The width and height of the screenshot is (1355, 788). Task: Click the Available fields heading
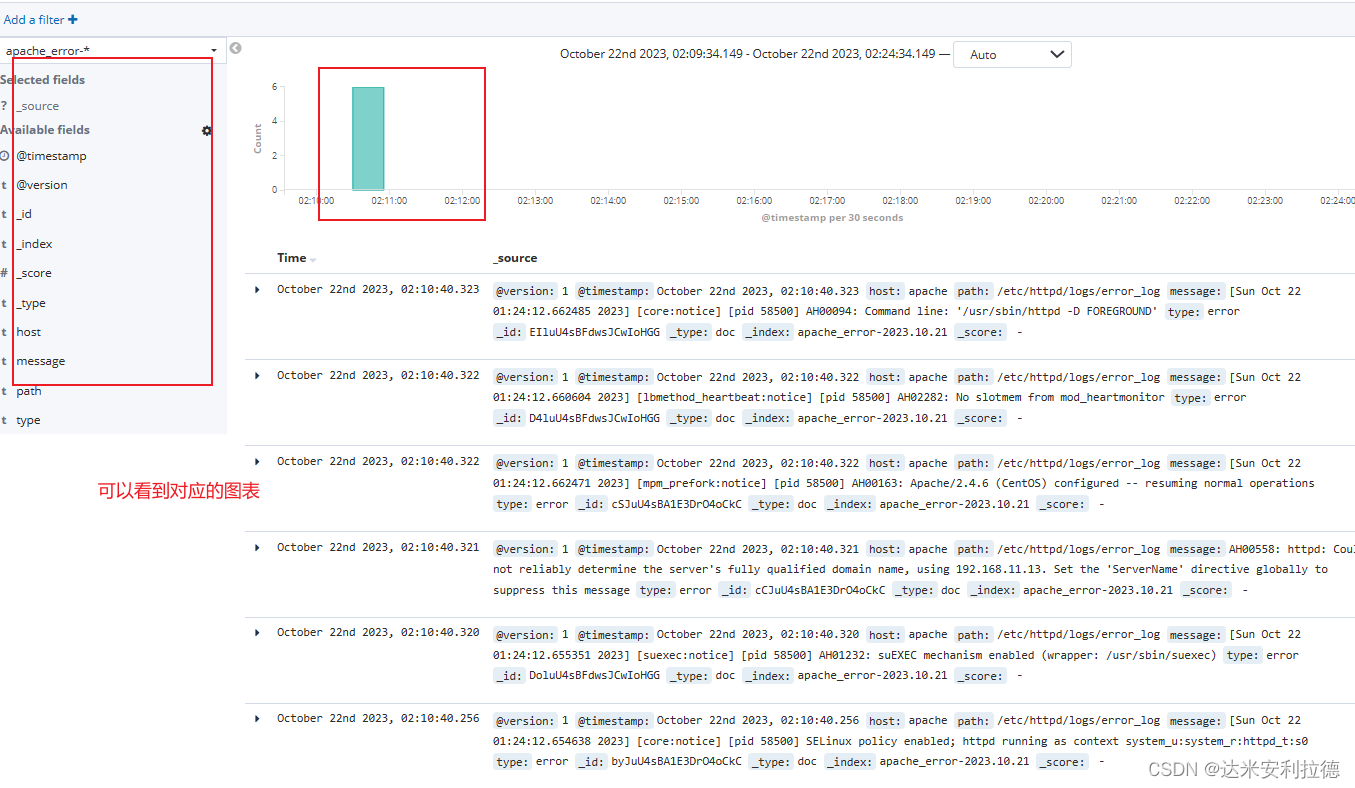coord(45,130)
